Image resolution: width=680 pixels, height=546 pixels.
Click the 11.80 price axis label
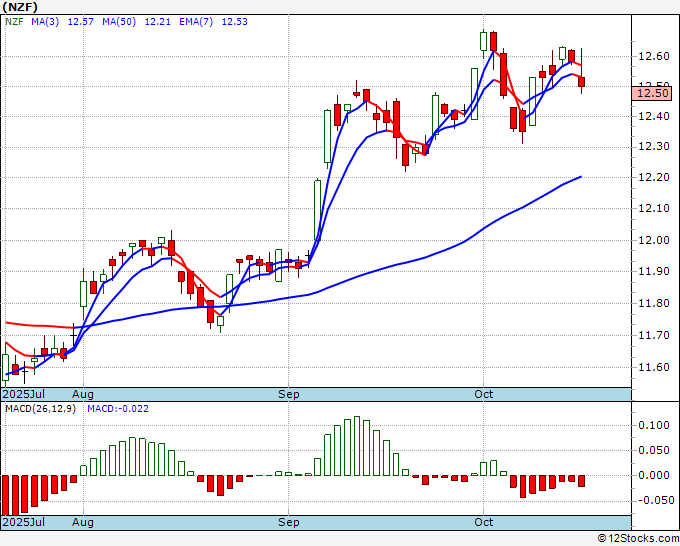[x=654, y=304]
